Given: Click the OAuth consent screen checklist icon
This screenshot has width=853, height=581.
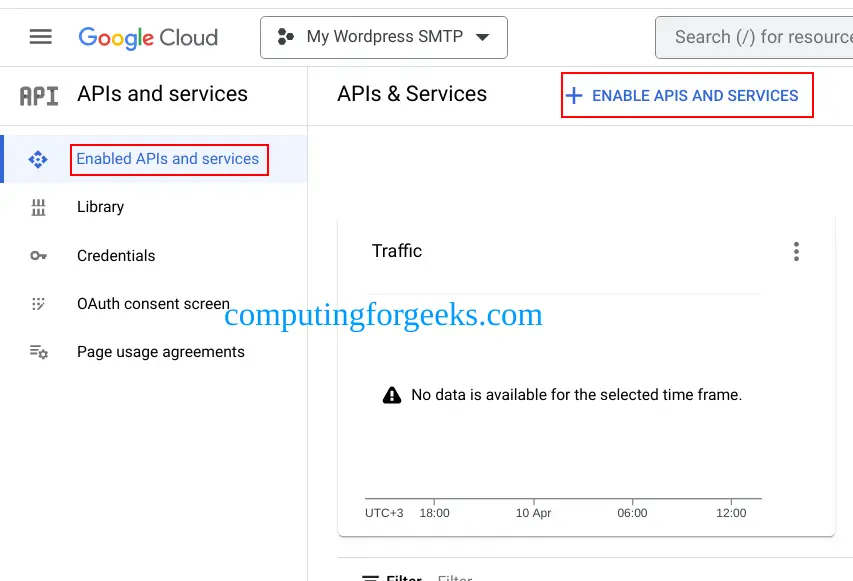Looking at the screenshot, I should pyautogui.click(x=38, y=304).
